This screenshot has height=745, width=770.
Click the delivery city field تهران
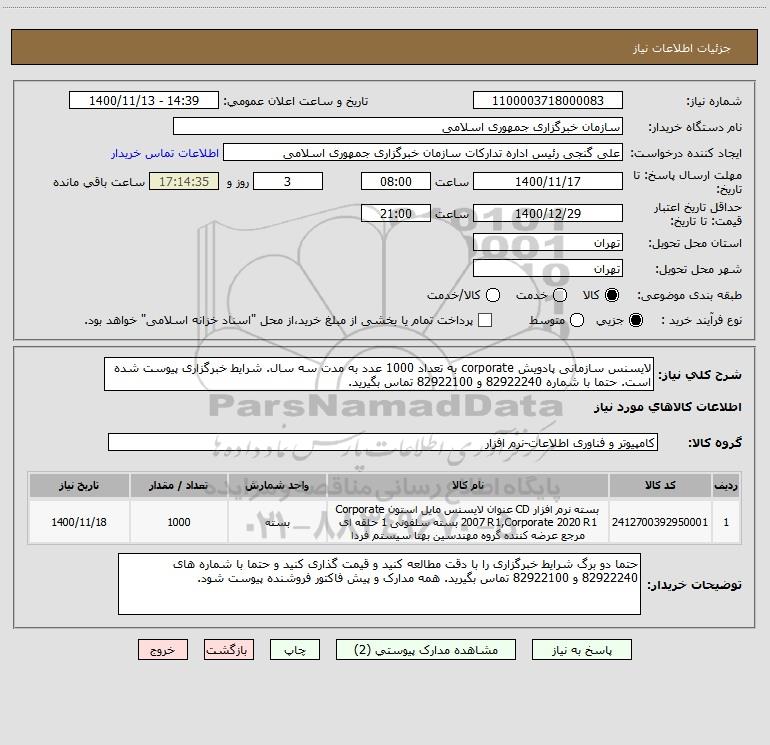pyautogui.click(x=548, y=269)
